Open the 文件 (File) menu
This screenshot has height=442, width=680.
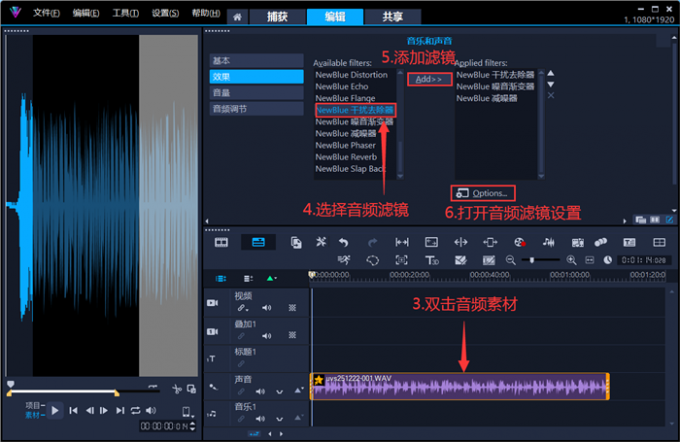click(46, 13)
